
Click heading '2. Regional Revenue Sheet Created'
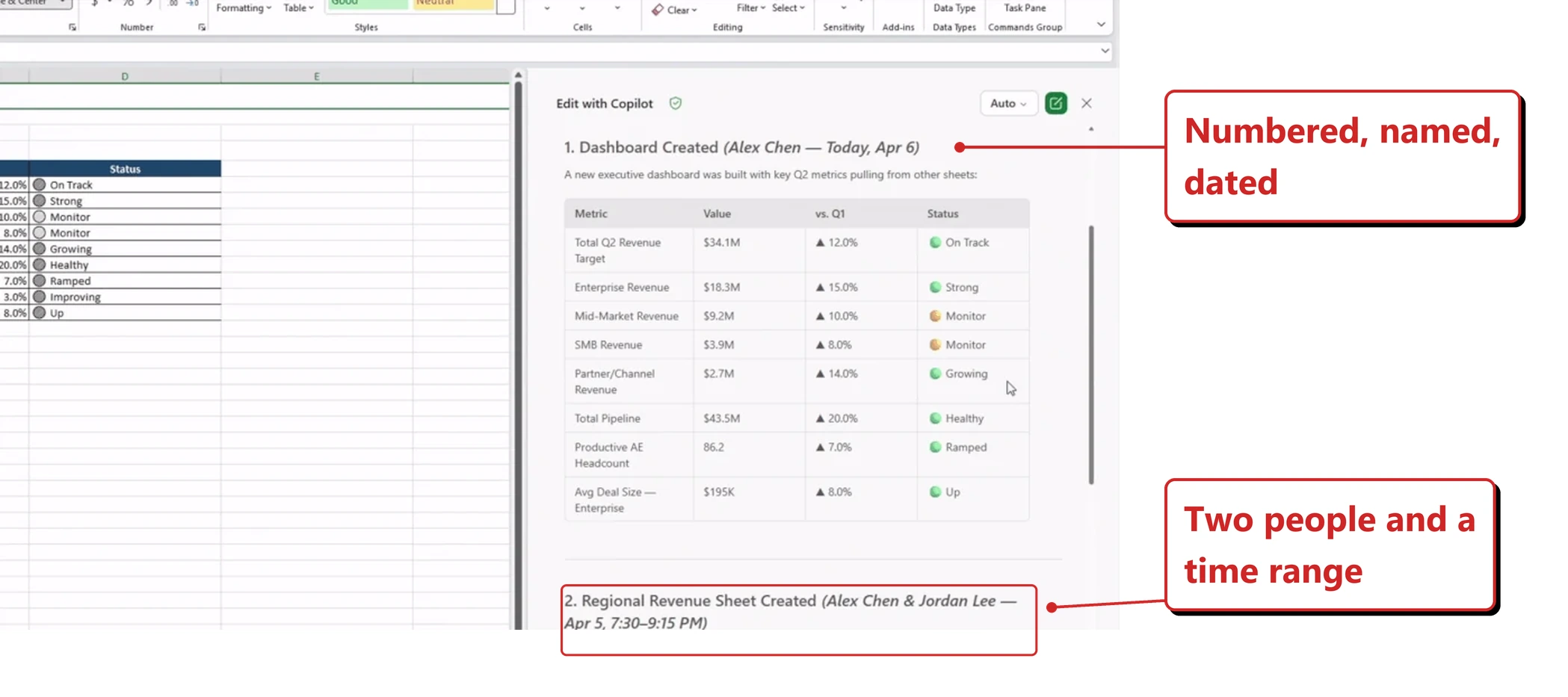(691, 601)
